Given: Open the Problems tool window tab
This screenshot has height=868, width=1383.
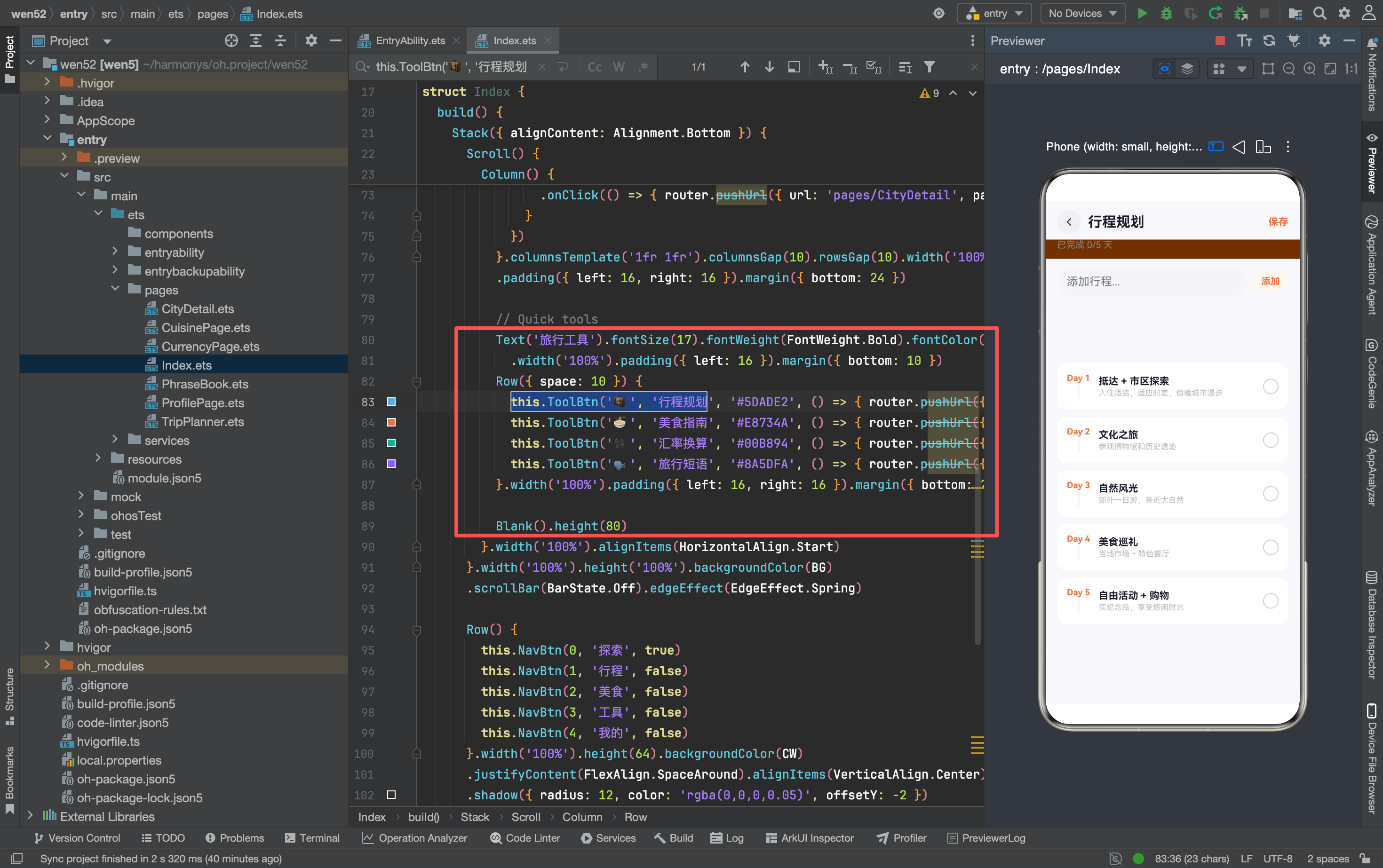Looking at the screenshot, I should click(x=235, y=838).
